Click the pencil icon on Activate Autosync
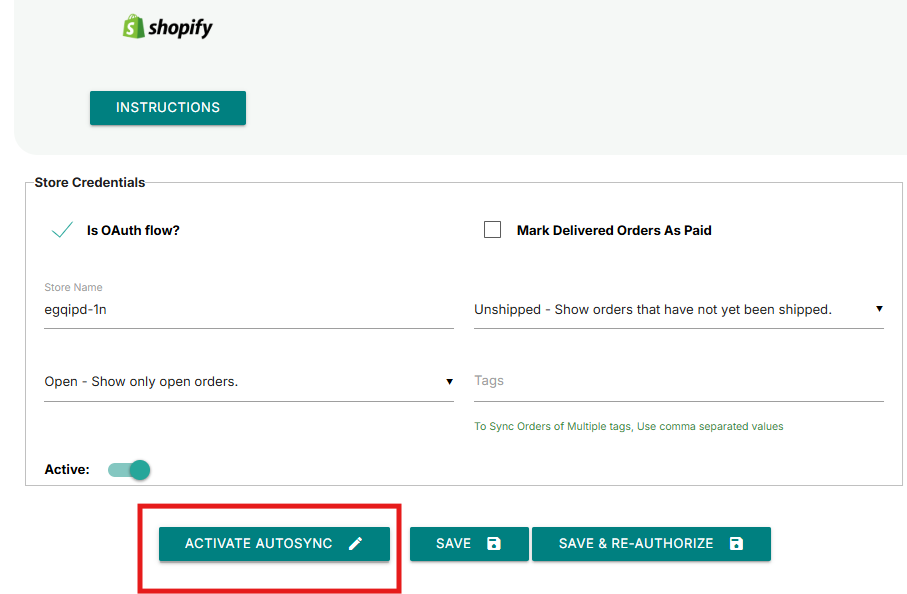This screenshot has height=594, width=907. point(356,544)
